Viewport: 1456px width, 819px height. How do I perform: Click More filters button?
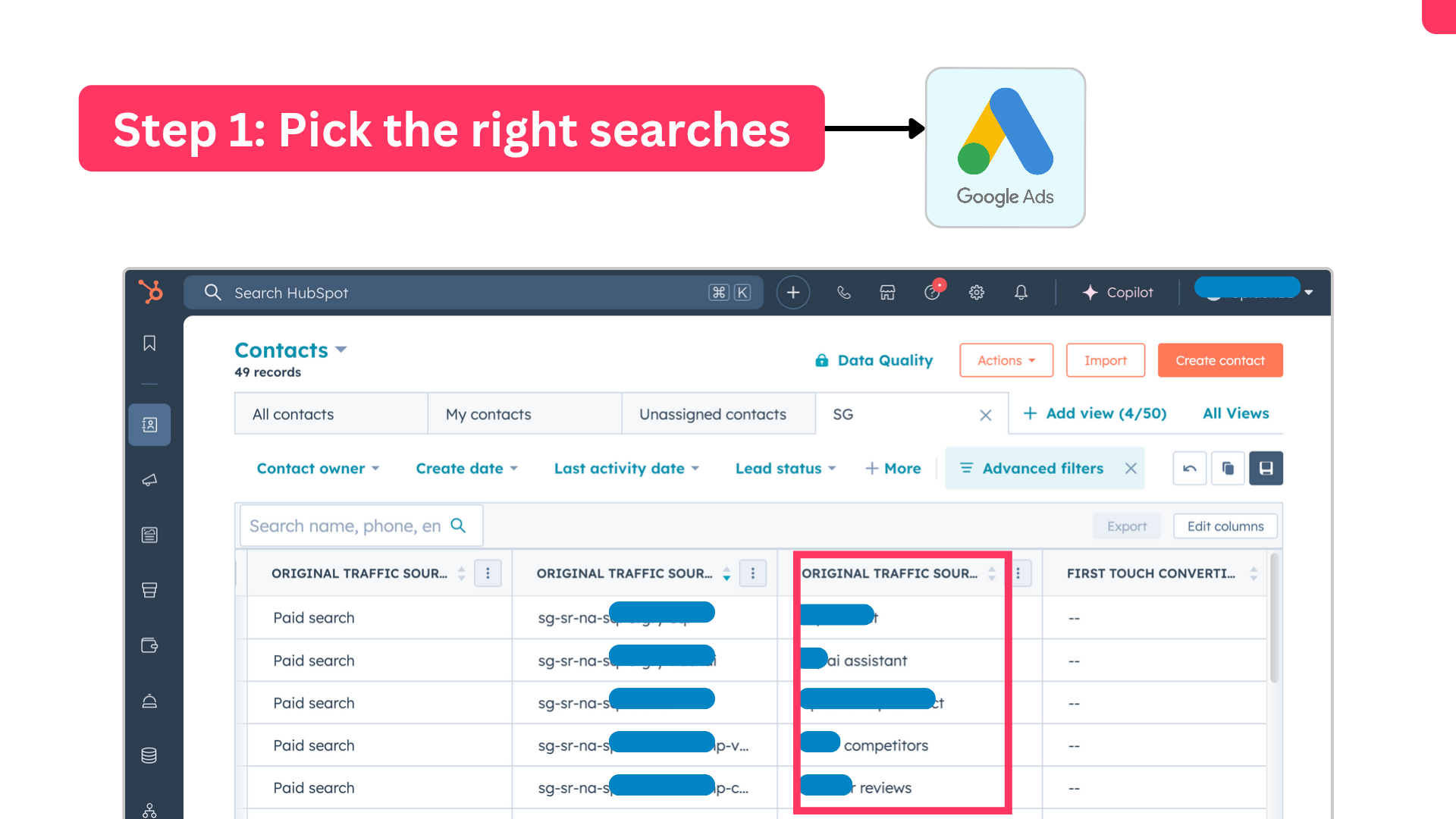[893, 469]
